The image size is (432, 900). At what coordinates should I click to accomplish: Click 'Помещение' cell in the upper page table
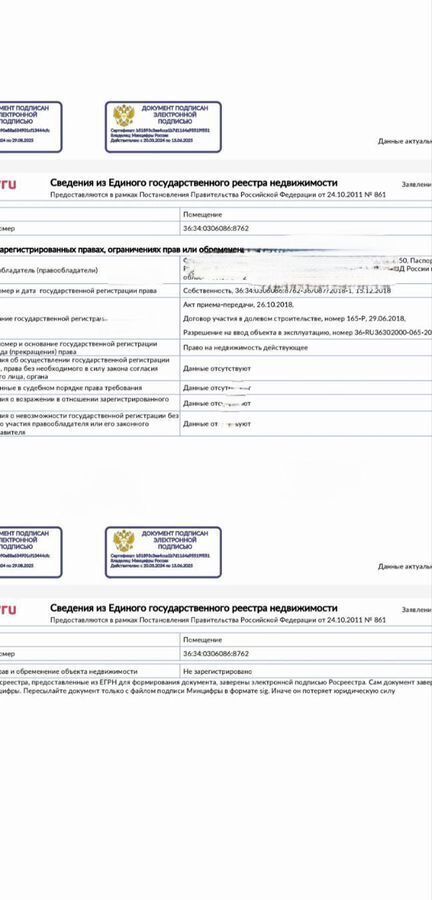(x=203, y=214)
